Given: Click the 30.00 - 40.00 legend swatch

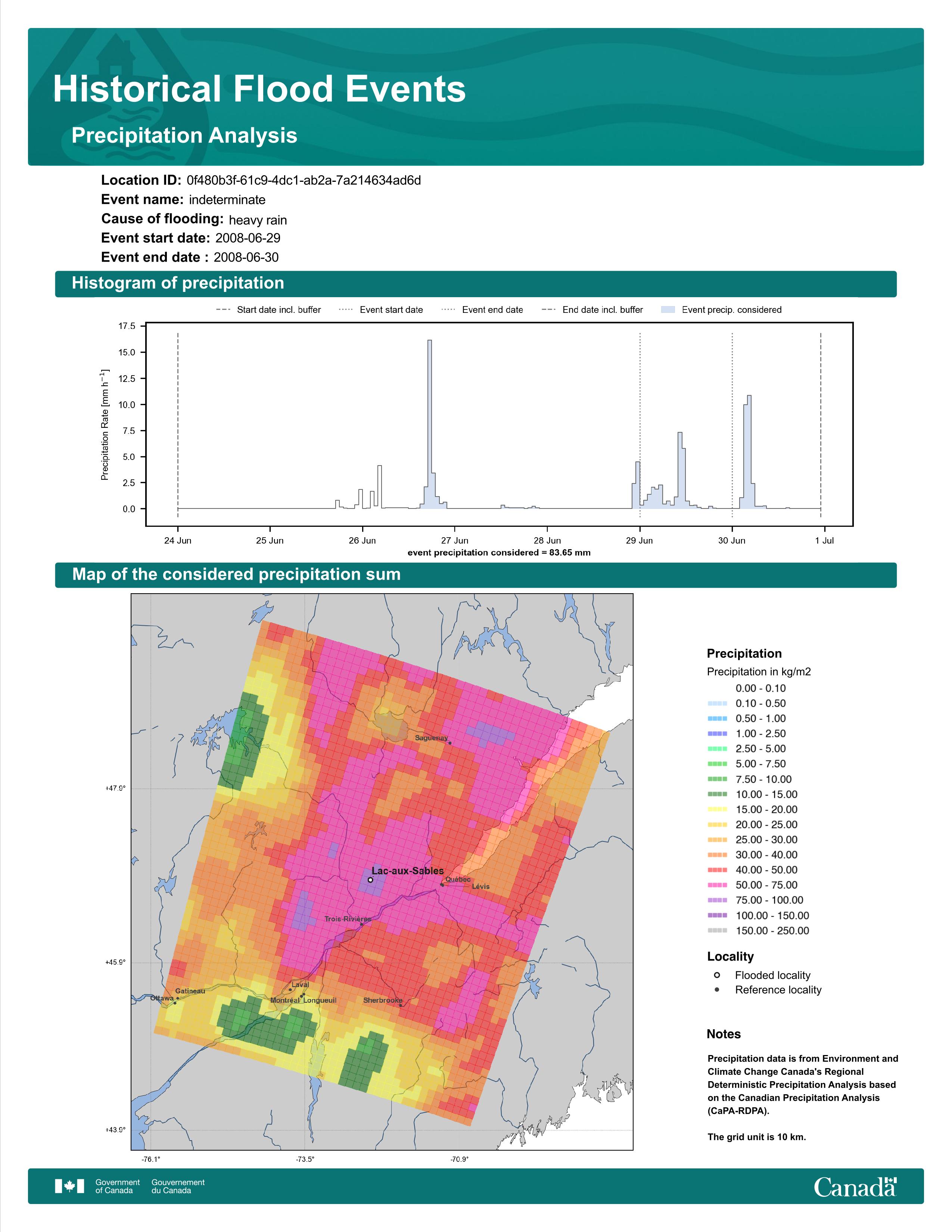Looking at the screenshot, I should coord(717,855).
